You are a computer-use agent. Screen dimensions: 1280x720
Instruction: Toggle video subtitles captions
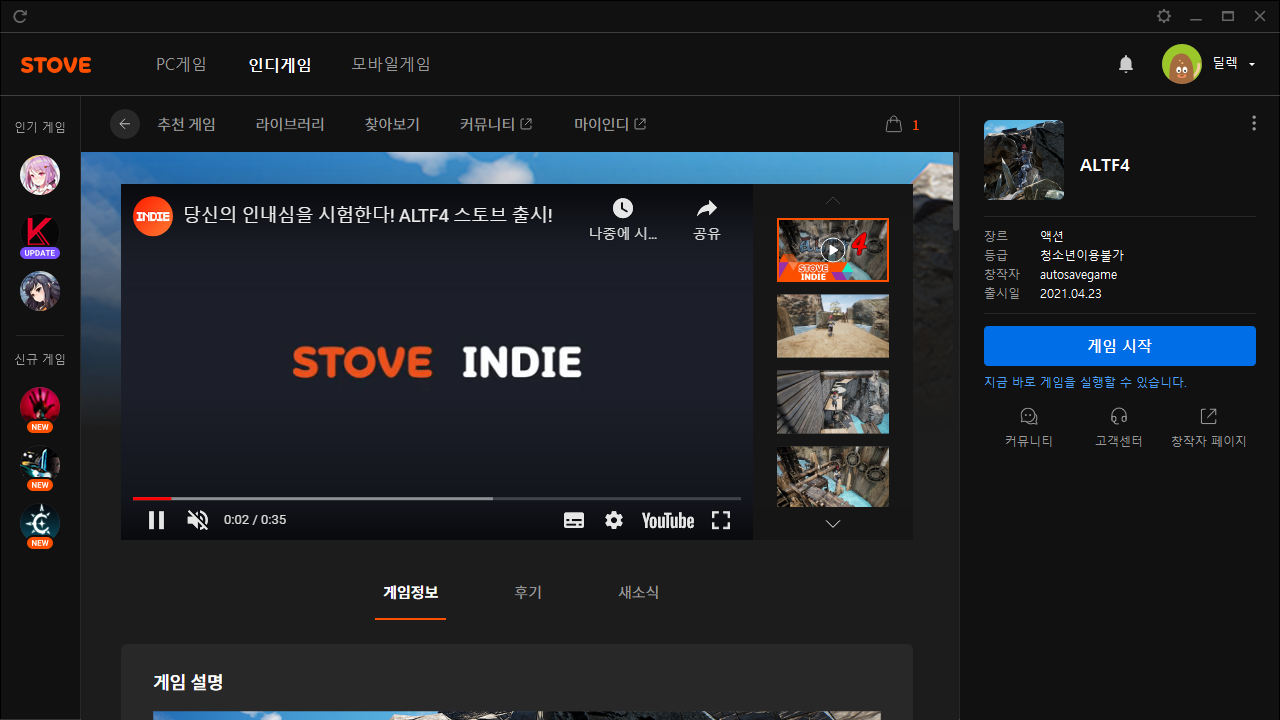(574, 520)
